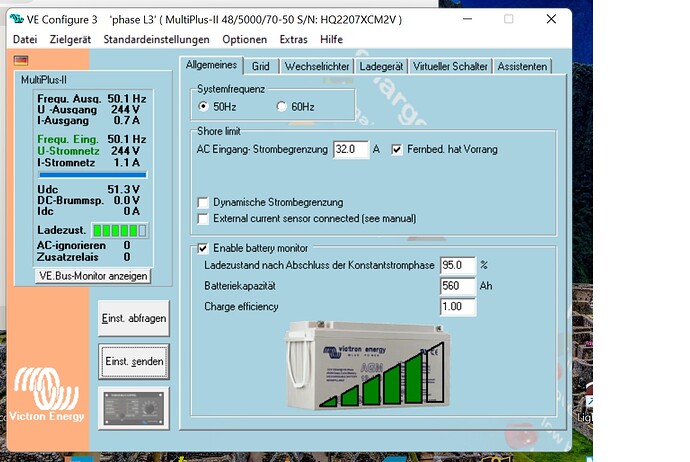Click the U-Ausgang 244 V reading
This screenshot has height=462, width=690.
coord(88,110)
